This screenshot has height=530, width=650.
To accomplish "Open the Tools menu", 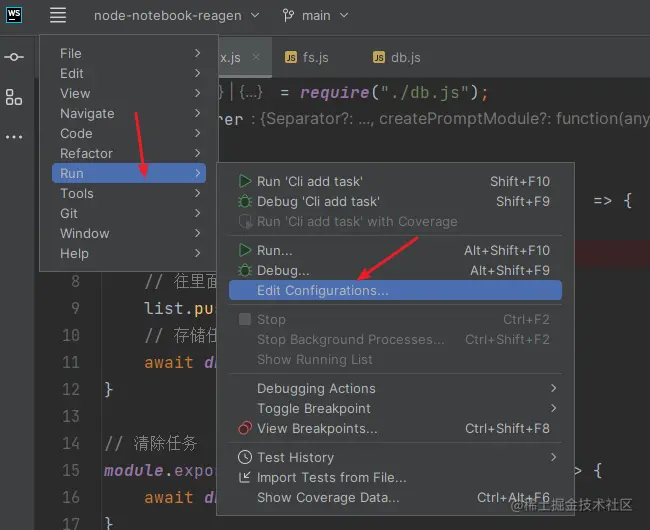I will tap(129, 194).
